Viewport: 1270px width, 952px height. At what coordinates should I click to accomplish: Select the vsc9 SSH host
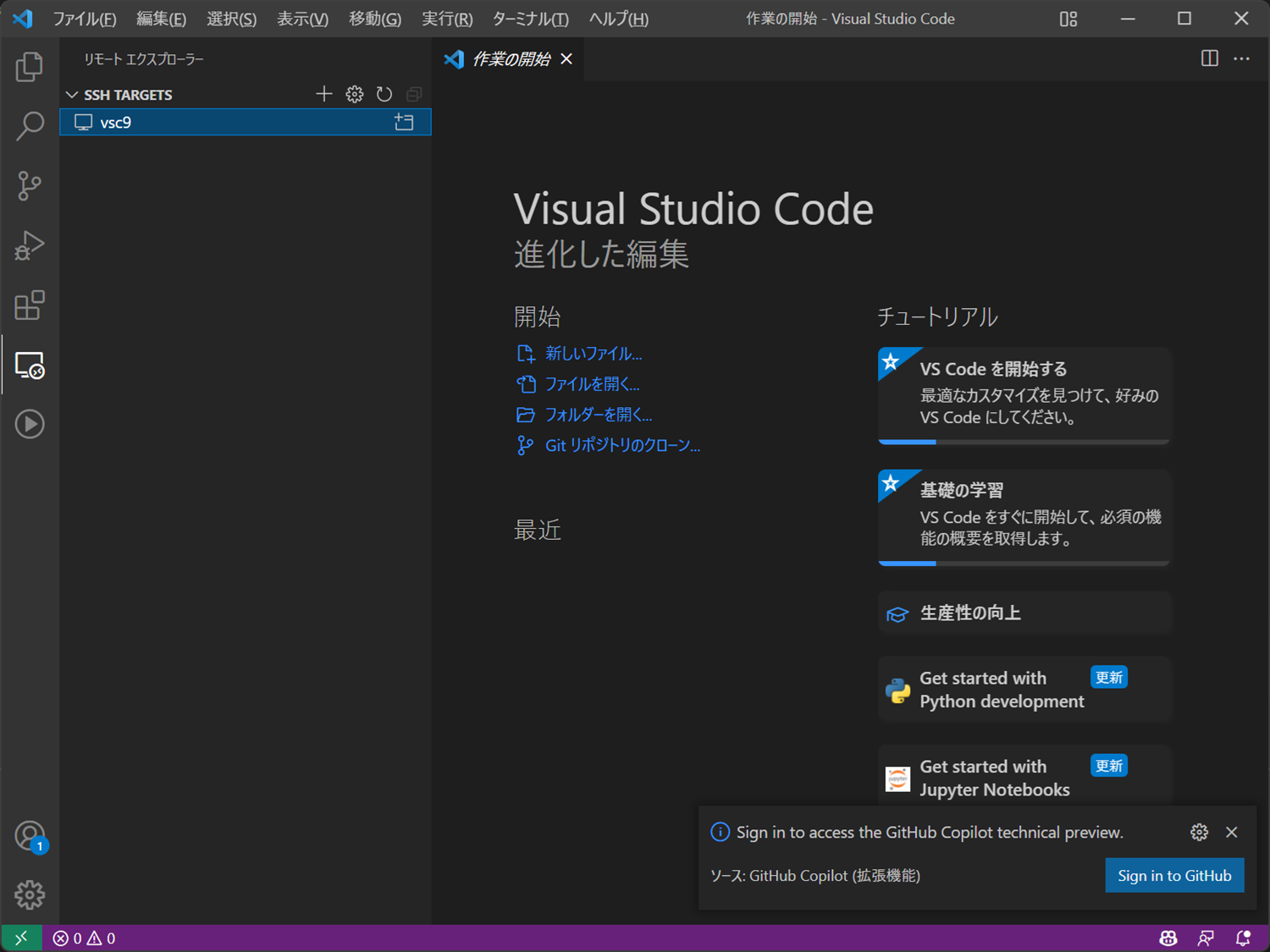tap(246, 123)
